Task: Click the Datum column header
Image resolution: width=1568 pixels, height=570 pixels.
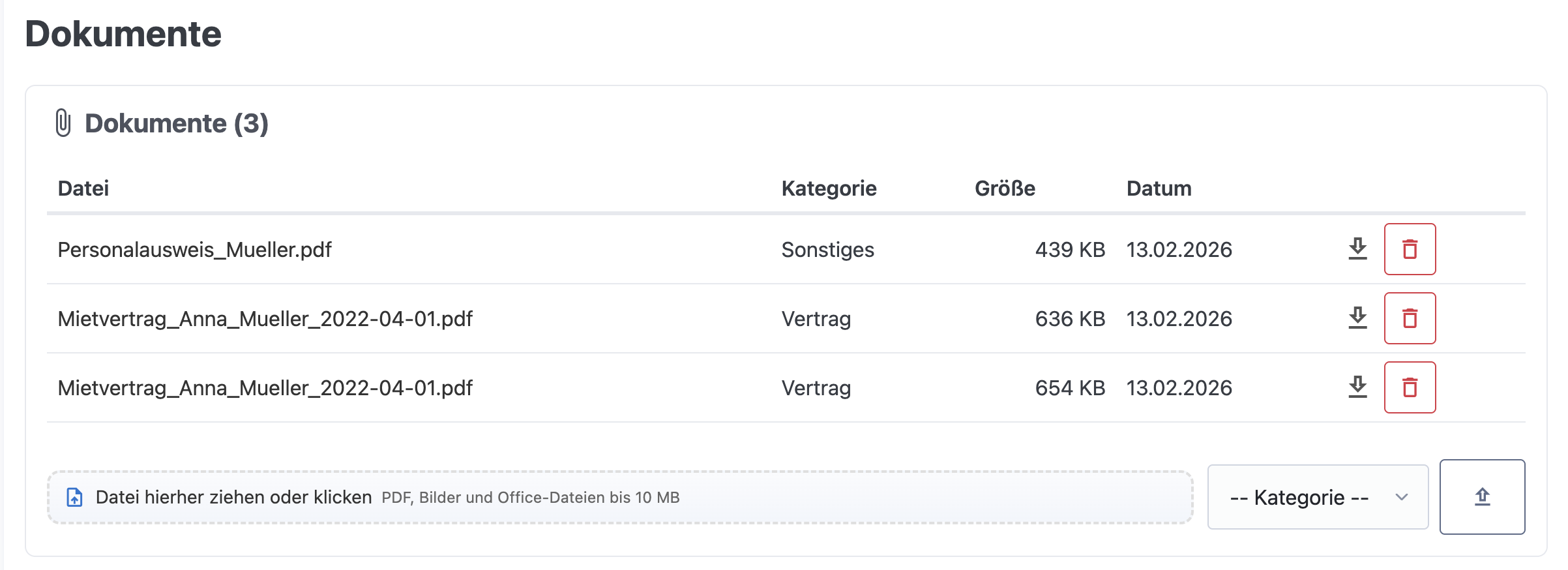Action: tap(1159, 188)
